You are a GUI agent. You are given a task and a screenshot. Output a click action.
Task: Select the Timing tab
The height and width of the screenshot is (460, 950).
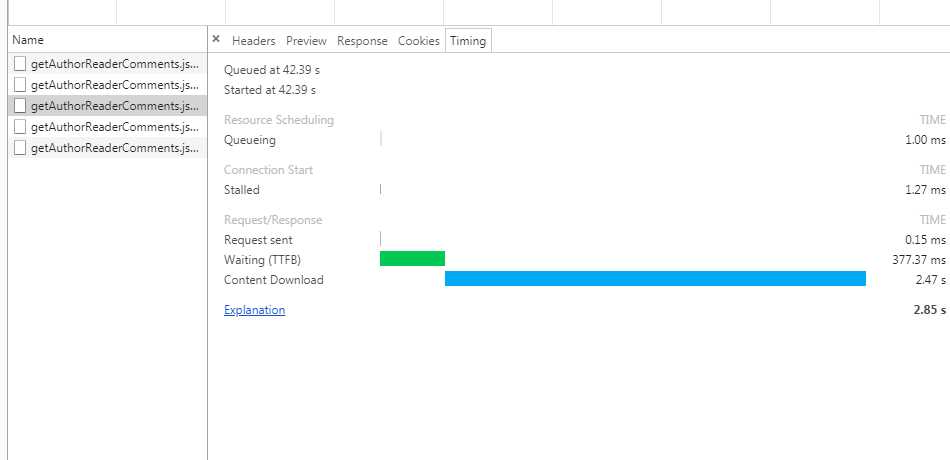click(468, 41)
